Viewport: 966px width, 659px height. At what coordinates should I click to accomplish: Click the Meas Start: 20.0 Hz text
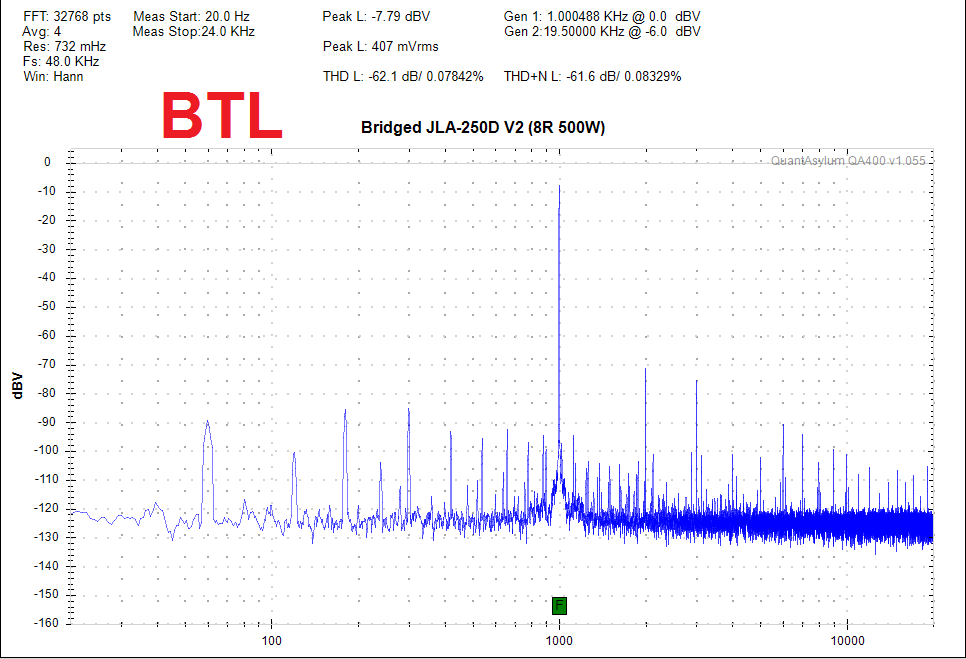[x=191, y=17]
